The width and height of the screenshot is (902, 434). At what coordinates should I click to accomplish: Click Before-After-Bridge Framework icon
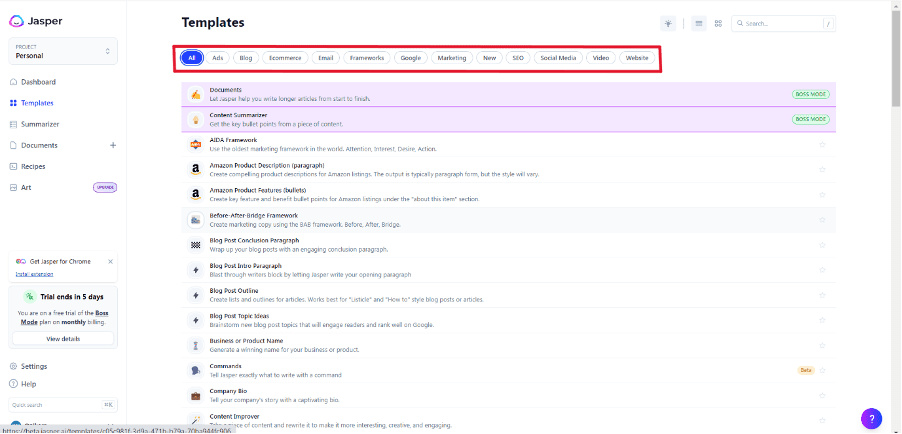196,220
